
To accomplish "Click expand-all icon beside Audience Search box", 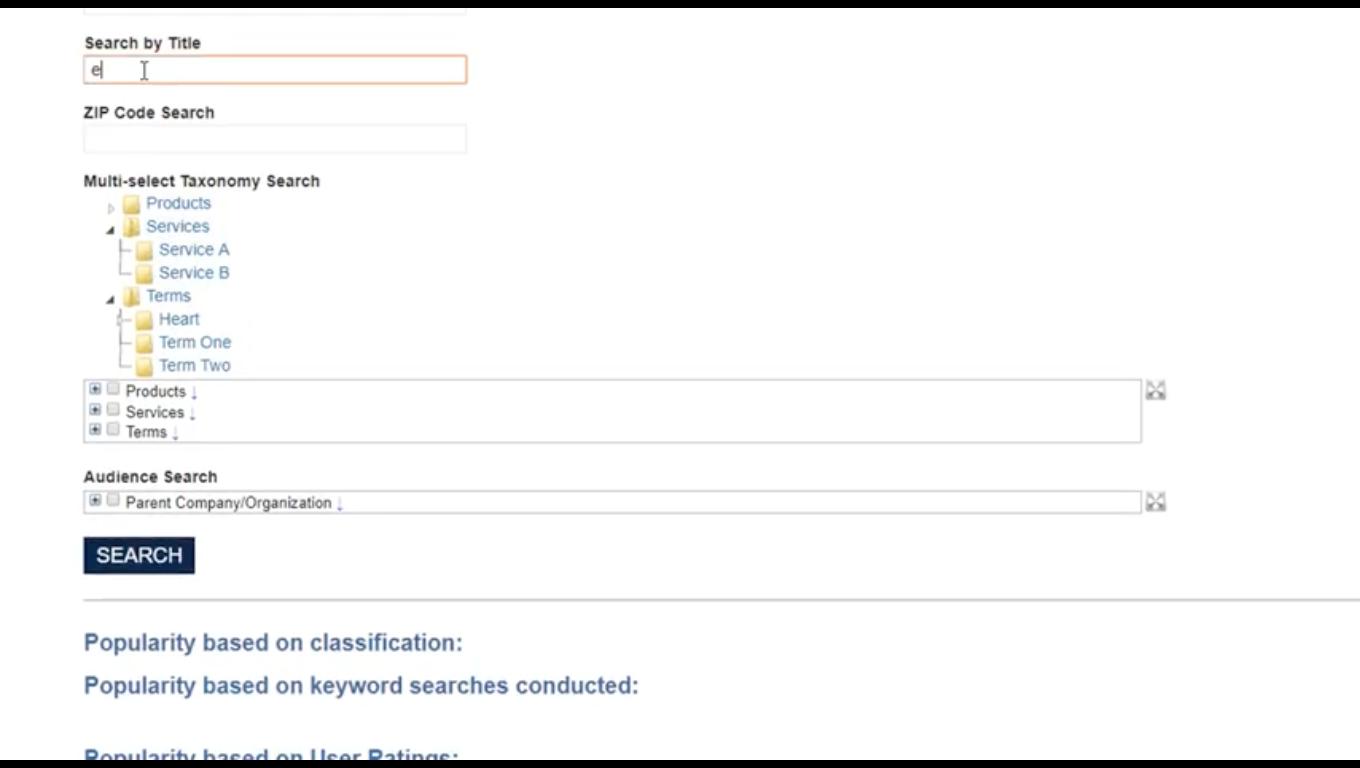I will (x=1156, y=502).
